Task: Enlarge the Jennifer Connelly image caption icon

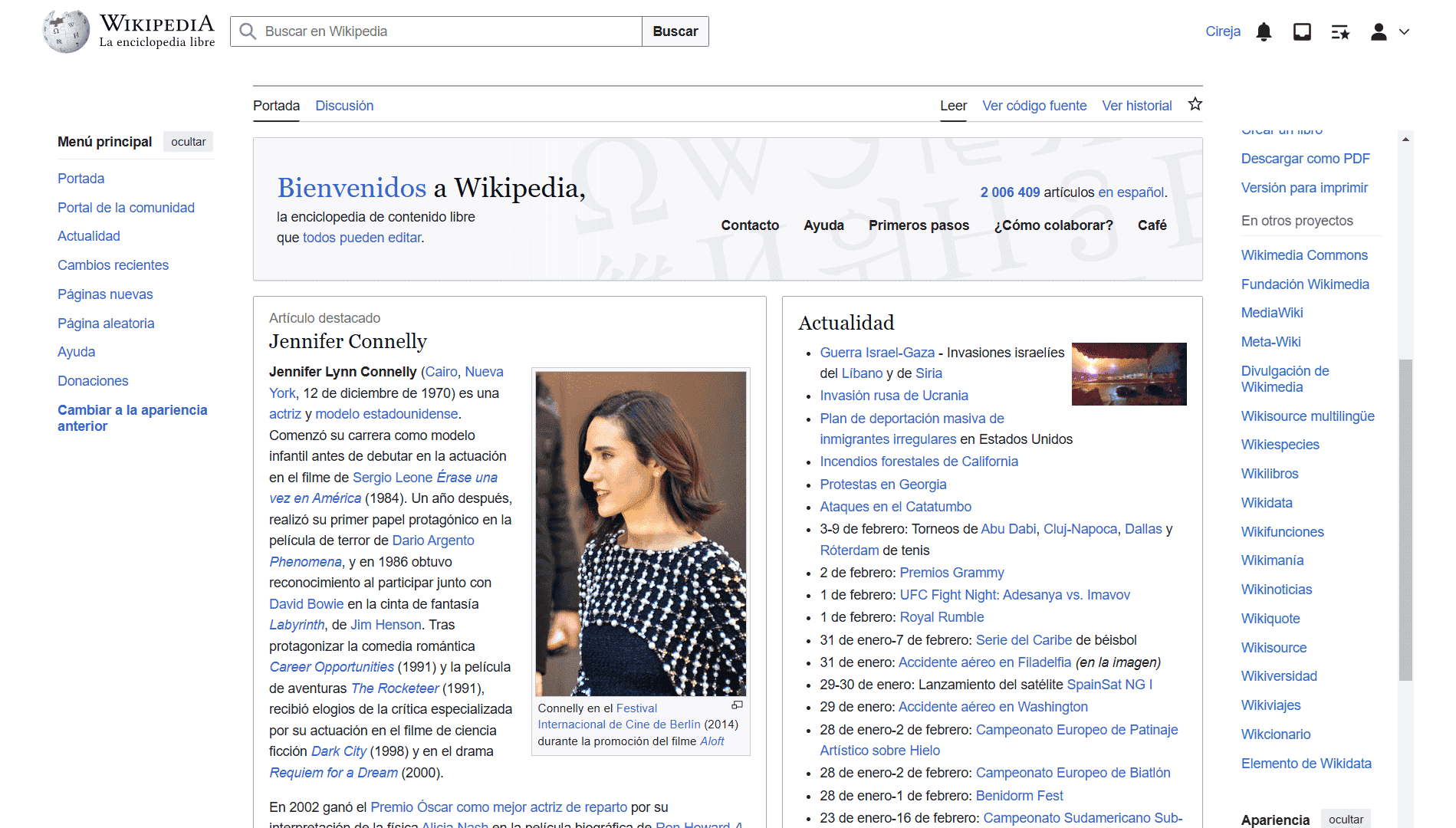Action: pos(737,705)
